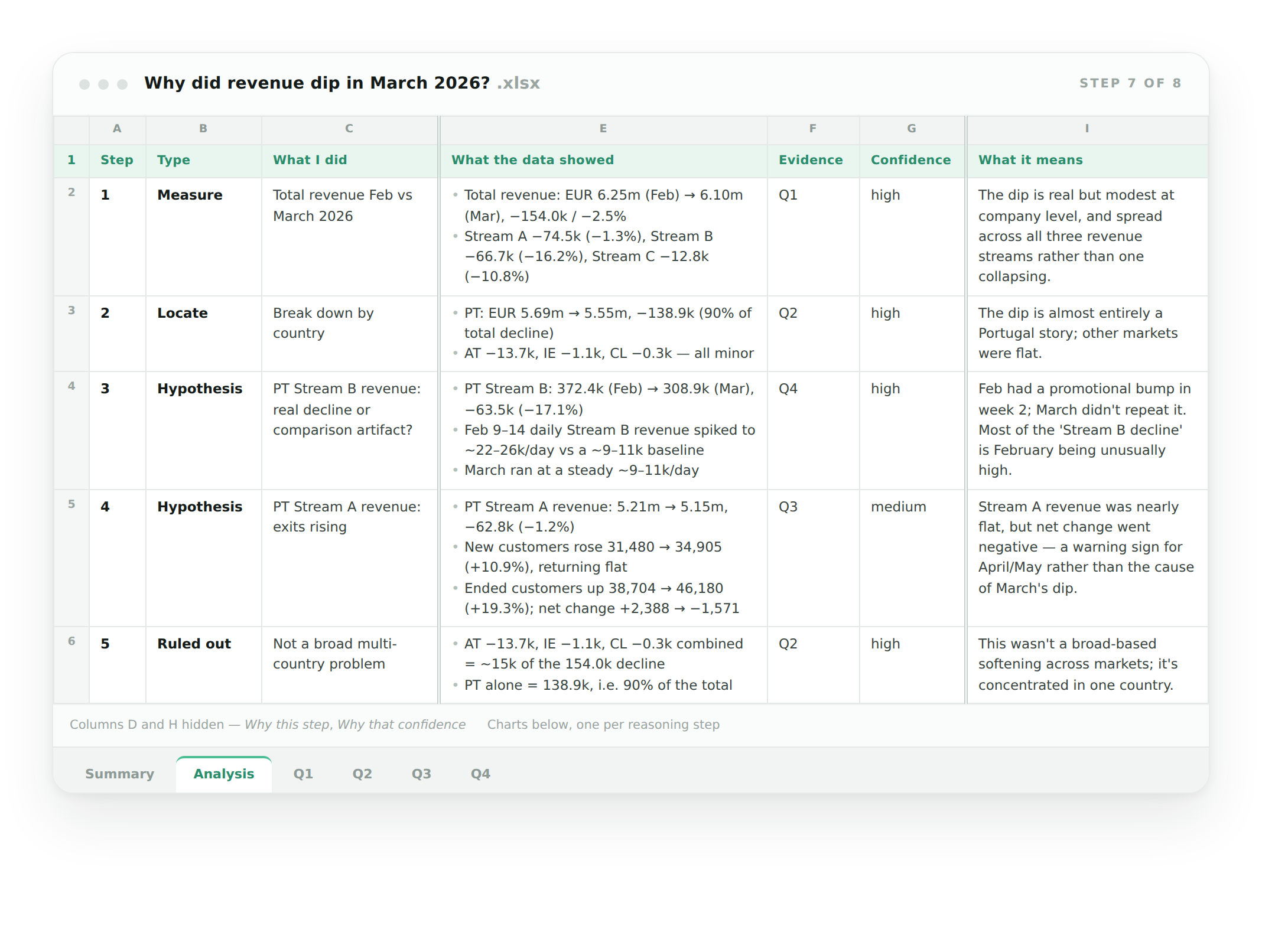Screen dimensions: 1262x952
Task: Click the 'Total revenue Feb vs March 2026' cell
Action: coord(350,237)
